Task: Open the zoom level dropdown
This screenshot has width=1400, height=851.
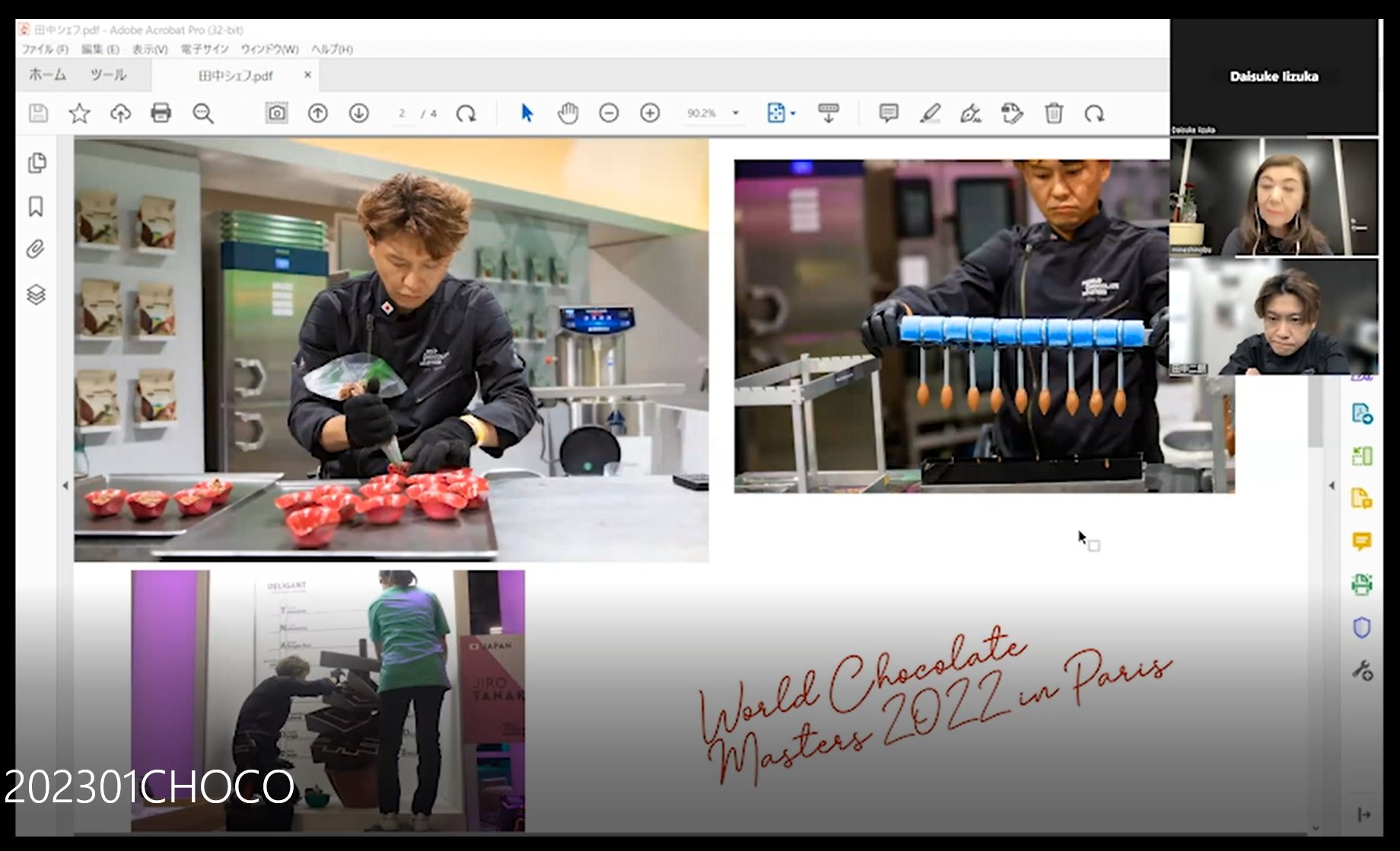Action: point(736,113)
